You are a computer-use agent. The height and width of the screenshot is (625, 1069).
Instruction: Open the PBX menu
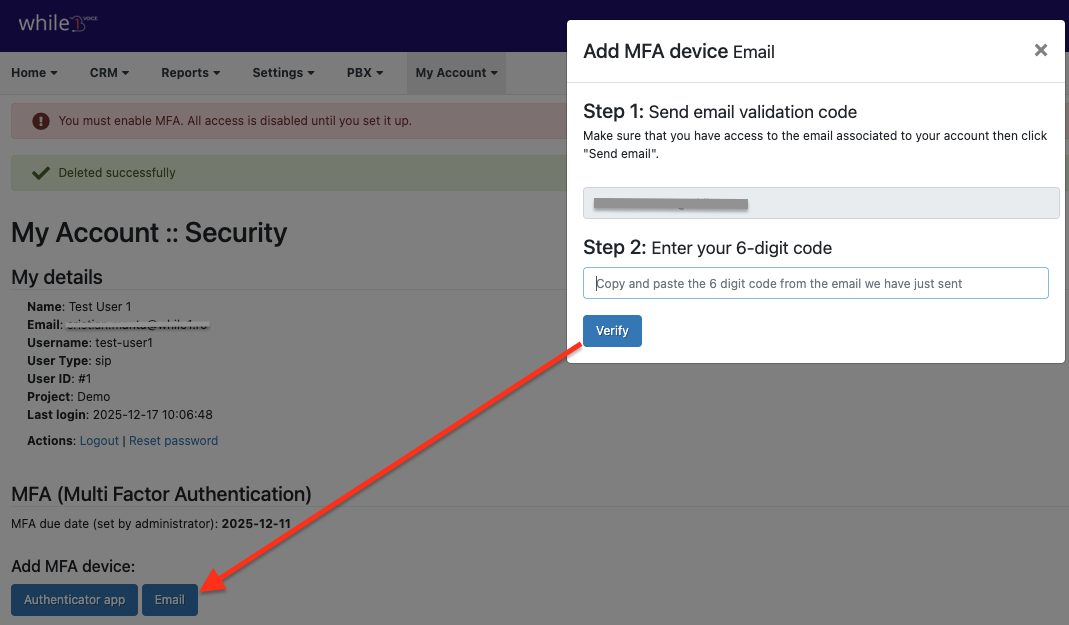click(365, 73)
